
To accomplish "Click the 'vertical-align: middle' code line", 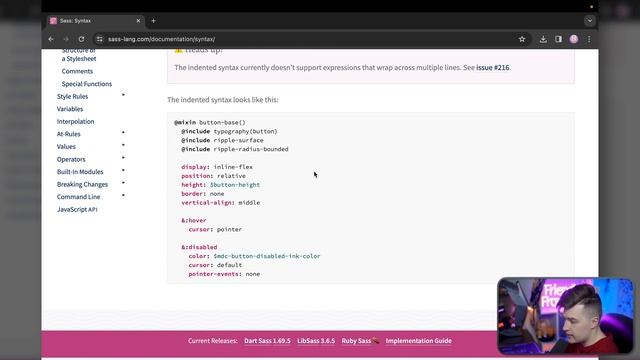I will [x=220, y=203].
